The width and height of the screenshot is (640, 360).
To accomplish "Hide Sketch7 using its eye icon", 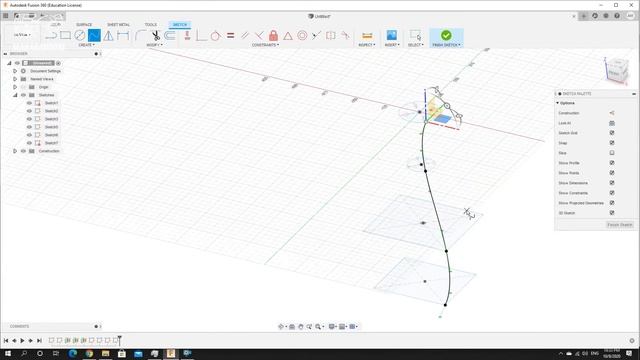I will click(29, 143).
